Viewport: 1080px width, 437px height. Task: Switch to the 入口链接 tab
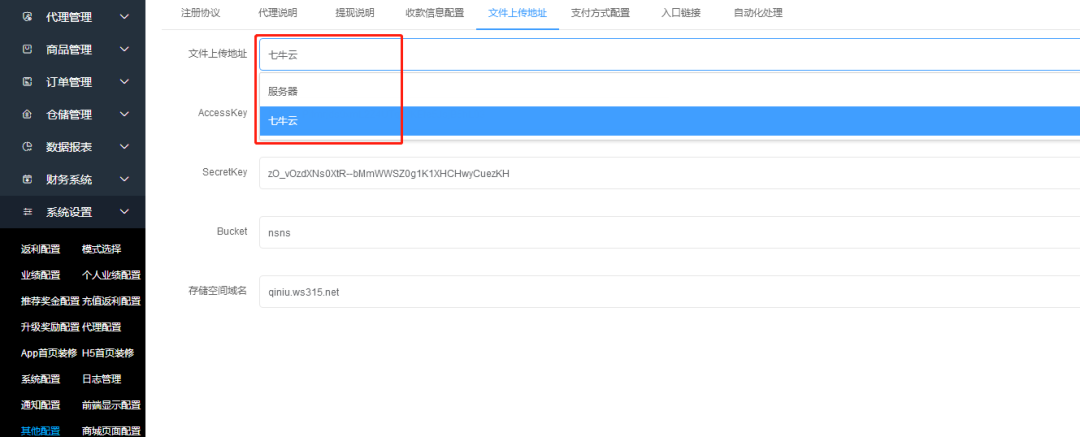pos(681,12)
